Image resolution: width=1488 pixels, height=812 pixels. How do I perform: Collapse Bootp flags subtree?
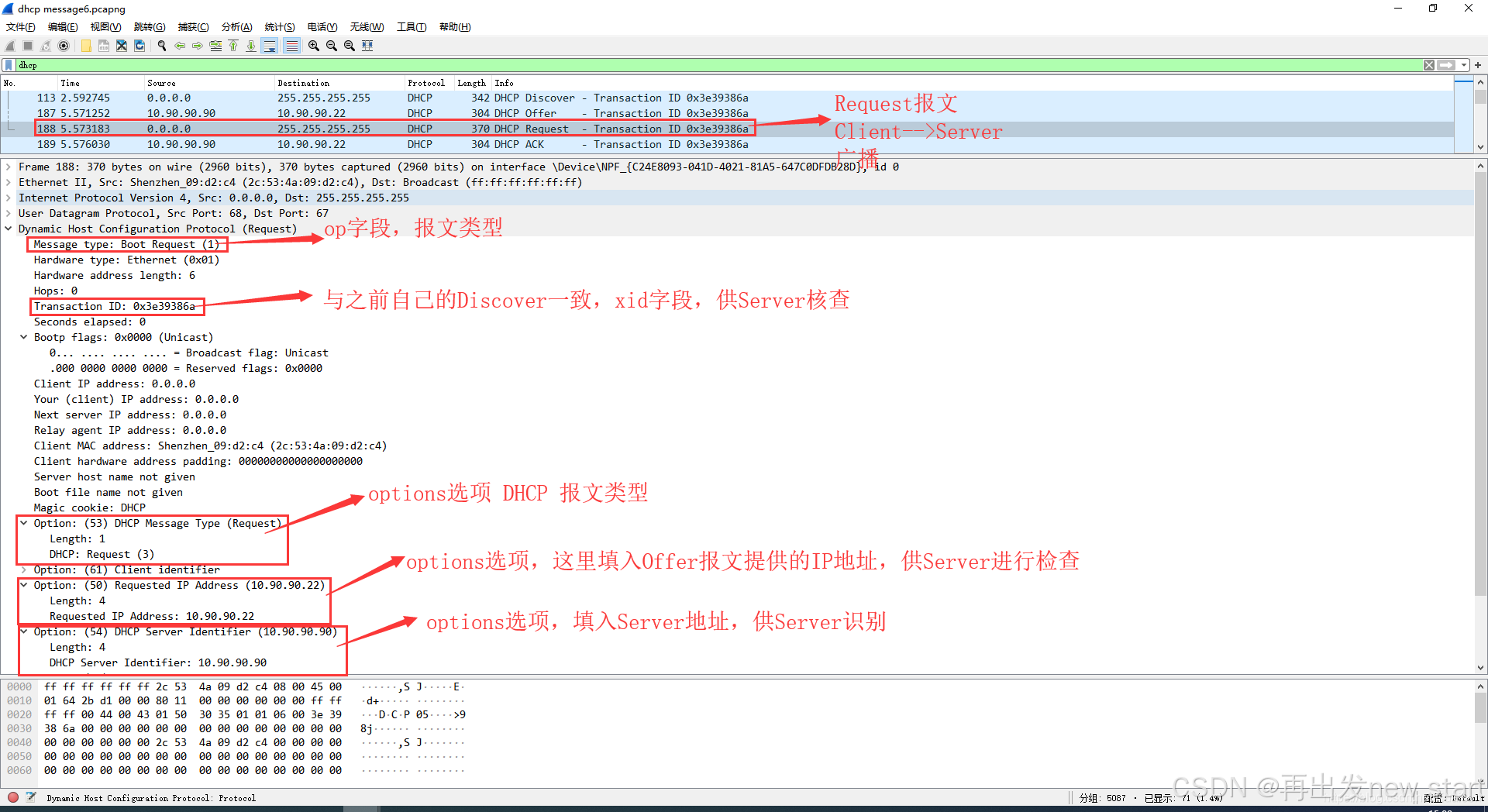(x=24, y=337)
